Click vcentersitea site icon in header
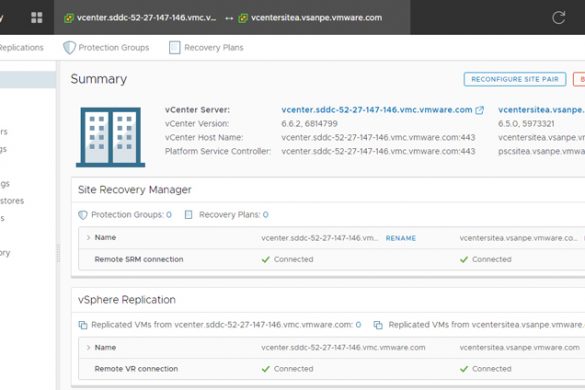 tap(243, 18)
